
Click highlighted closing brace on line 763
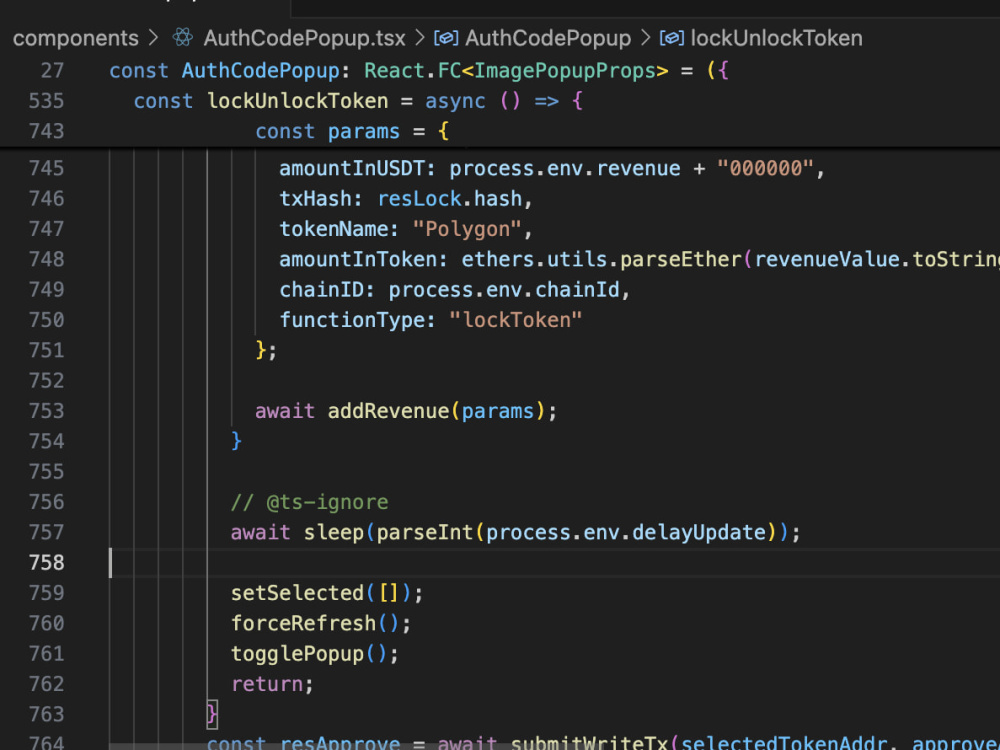pyautogui.click(x=212, y=714)
